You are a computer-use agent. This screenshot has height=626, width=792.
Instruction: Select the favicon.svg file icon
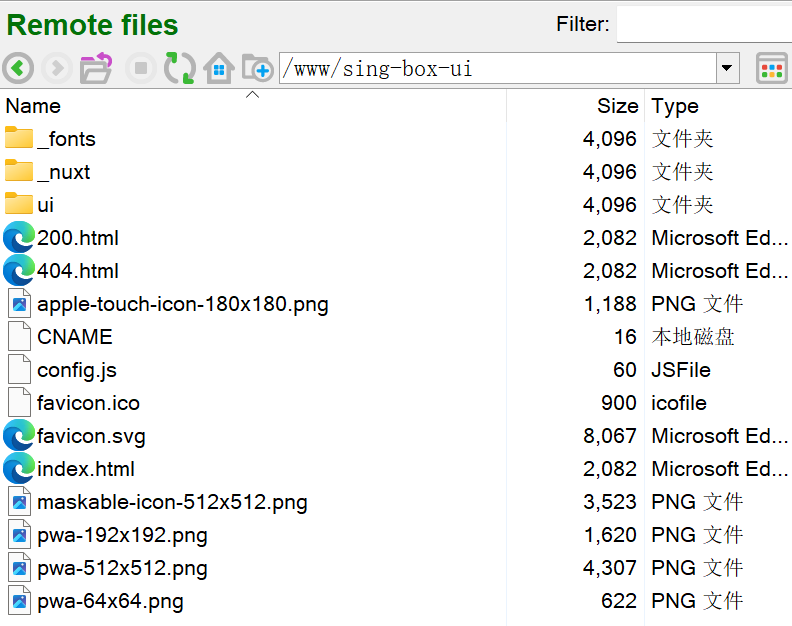tap(19, 436)
